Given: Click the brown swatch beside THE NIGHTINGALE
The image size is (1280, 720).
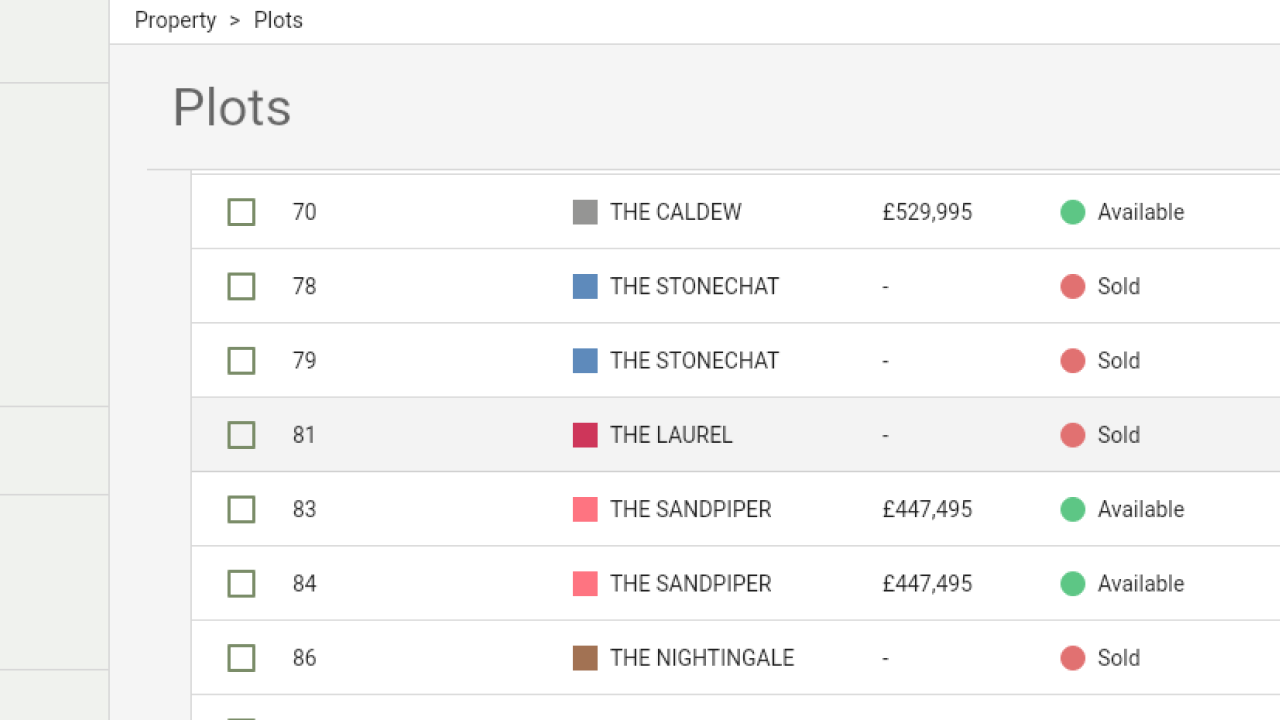Looking at the screenshot, I should click(x=585, y=658).
